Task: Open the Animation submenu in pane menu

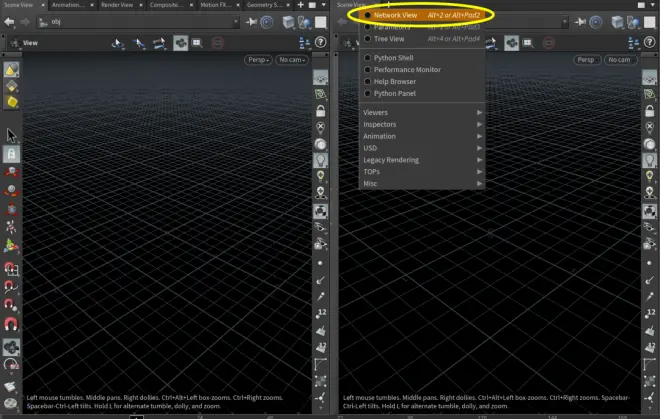Action: [x=422, y=136]
